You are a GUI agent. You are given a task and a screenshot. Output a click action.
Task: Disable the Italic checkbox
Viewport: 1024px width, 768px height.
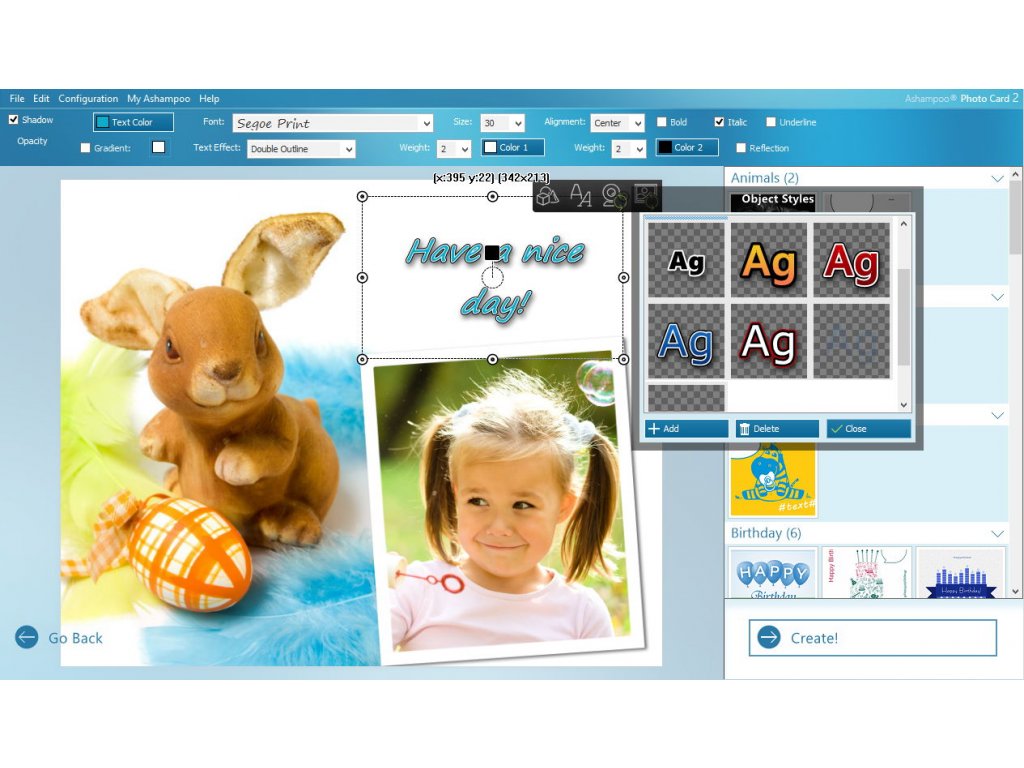click(719, 122)
